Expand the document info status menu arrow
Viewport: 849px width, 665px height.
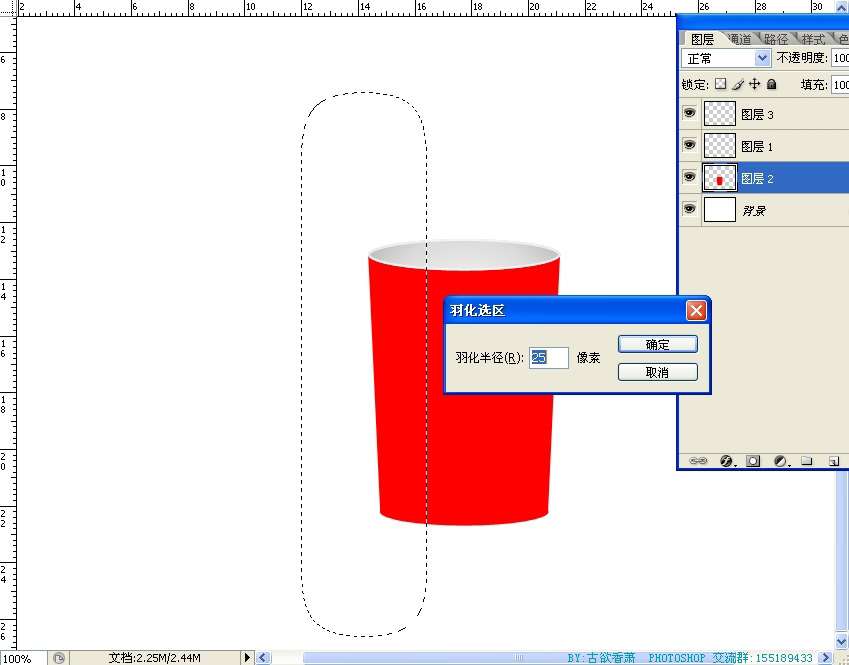(x=248, y=658)
